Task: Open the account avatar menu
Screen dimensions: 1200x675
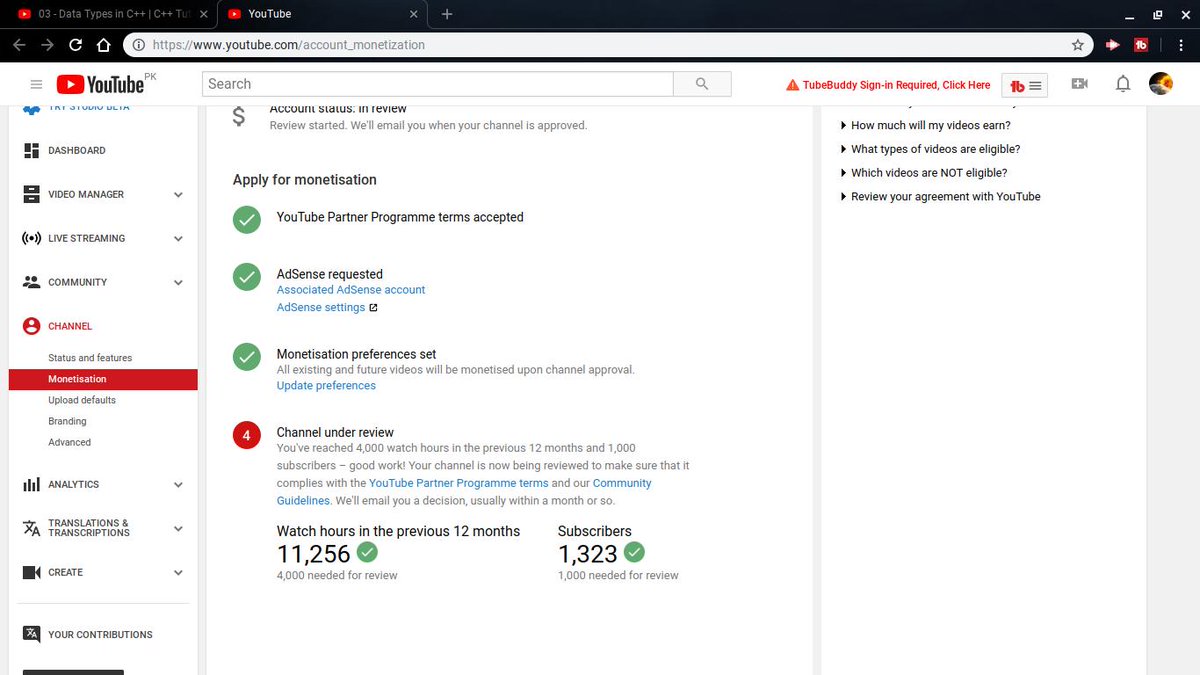Action: click(1161, 84)
